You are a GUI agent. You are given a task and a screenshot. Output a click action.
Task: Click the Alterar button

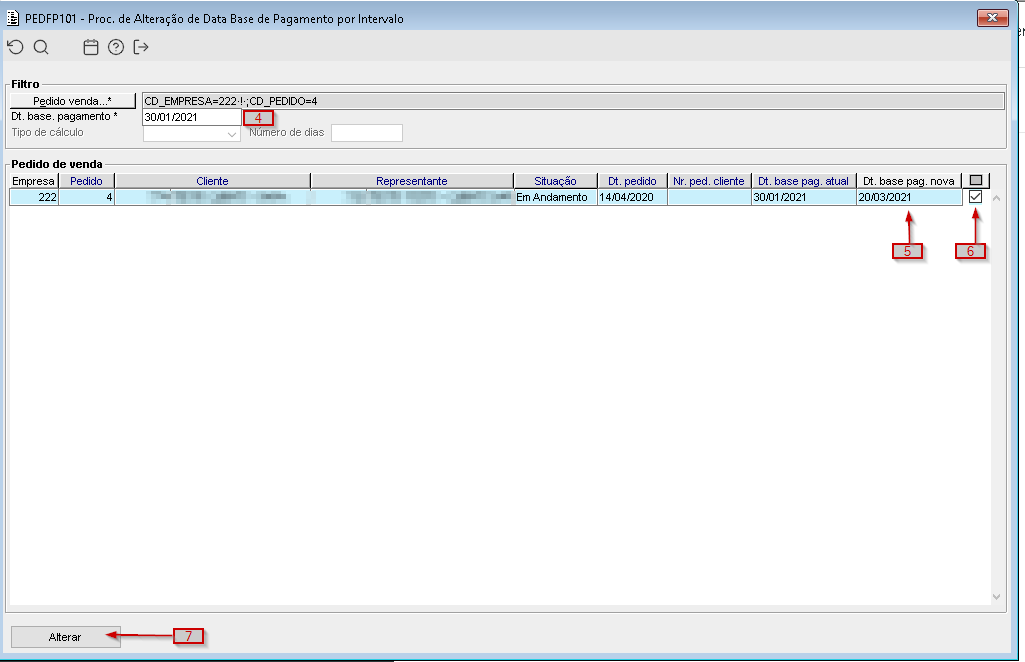(65, 637)
